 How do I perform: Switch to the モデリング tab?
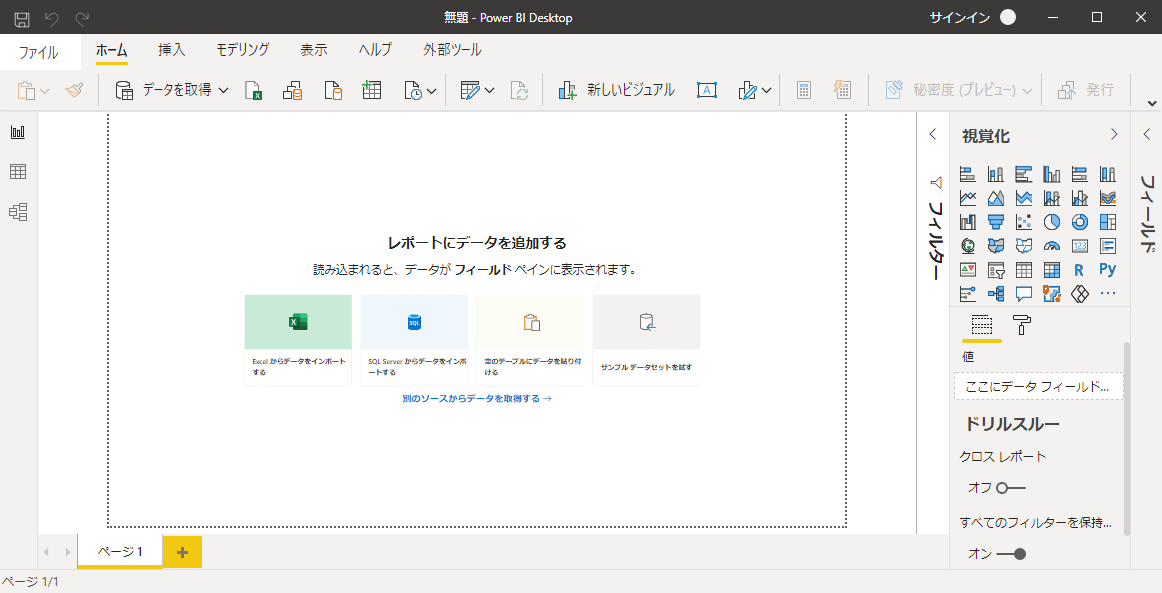click(x=242, y=50)
